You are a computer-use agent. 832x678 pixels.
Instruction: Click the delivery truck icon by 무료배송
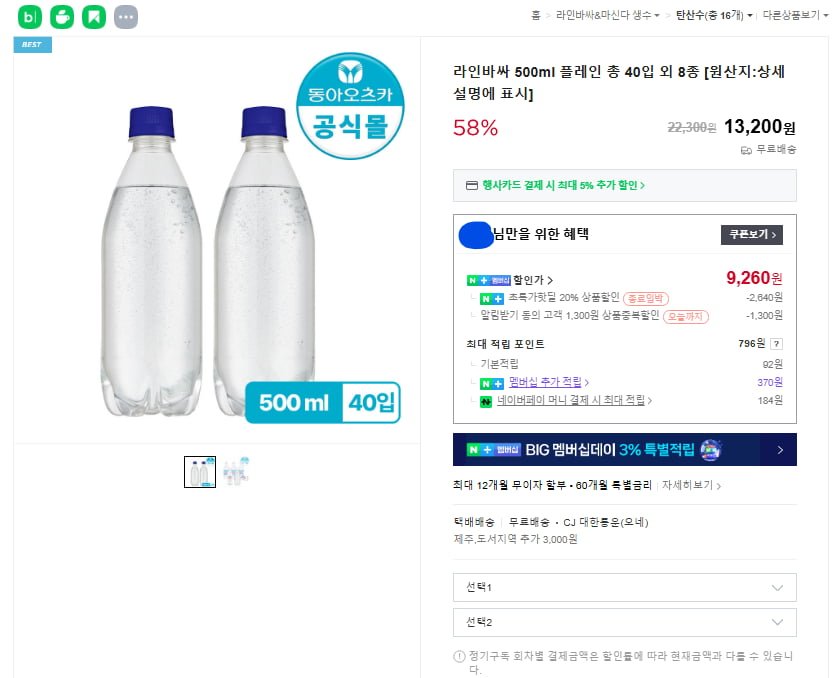point(746,150)
